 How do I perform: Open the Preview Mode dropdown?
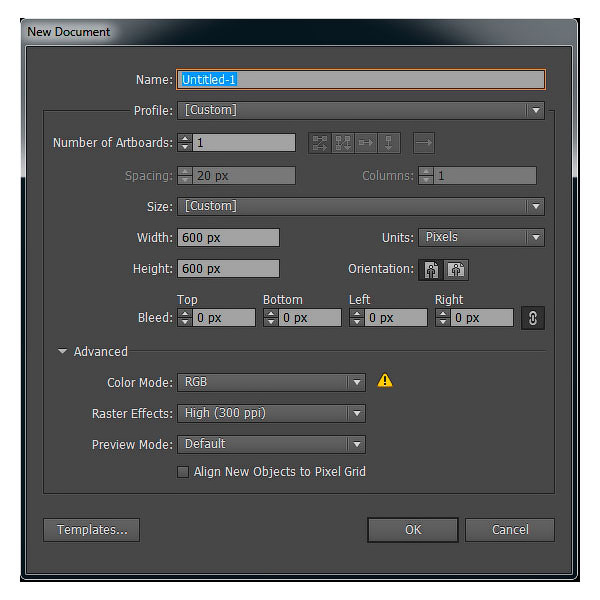271,444
